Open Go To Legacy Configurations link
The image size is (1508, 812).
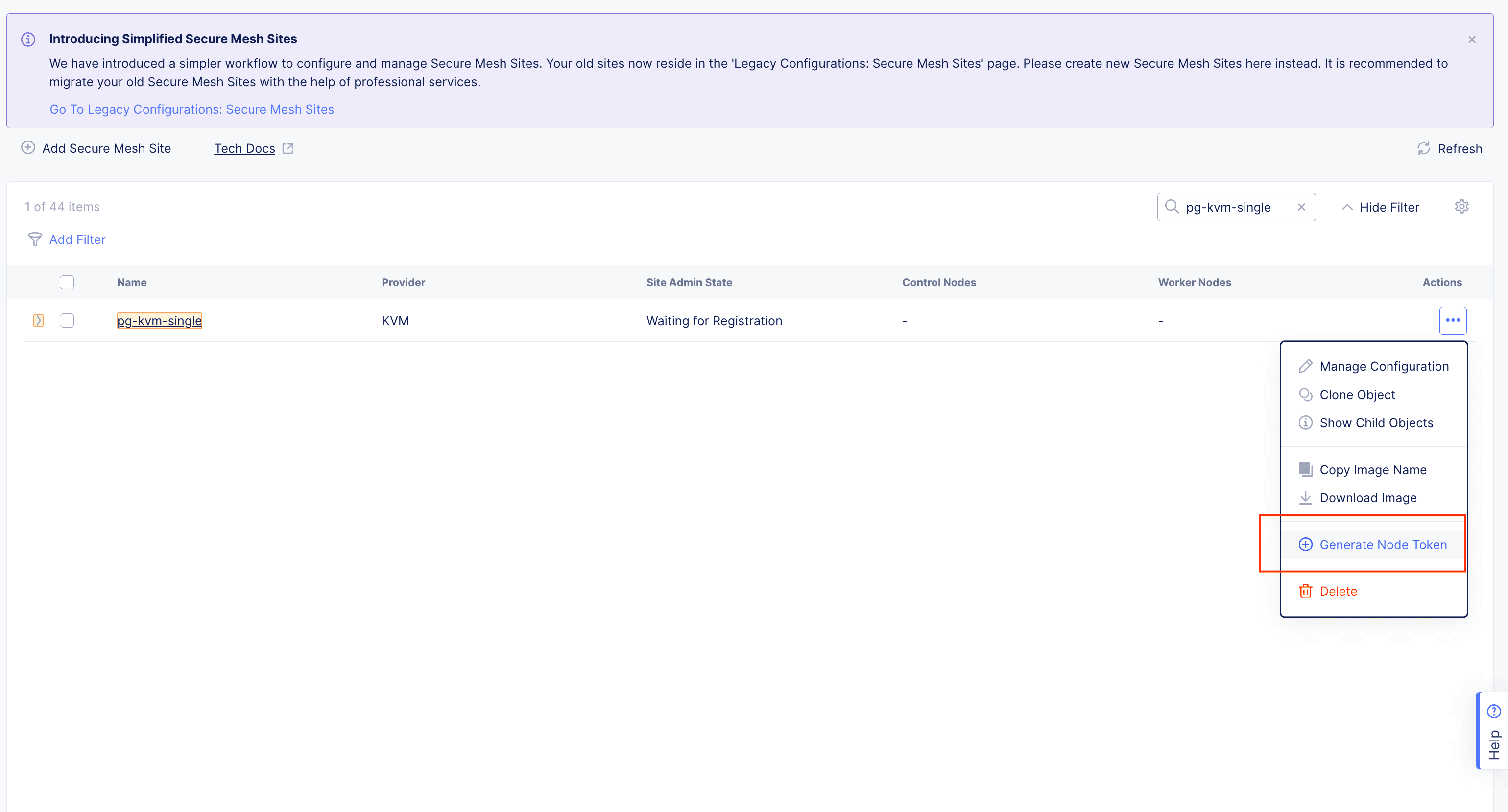191,110
